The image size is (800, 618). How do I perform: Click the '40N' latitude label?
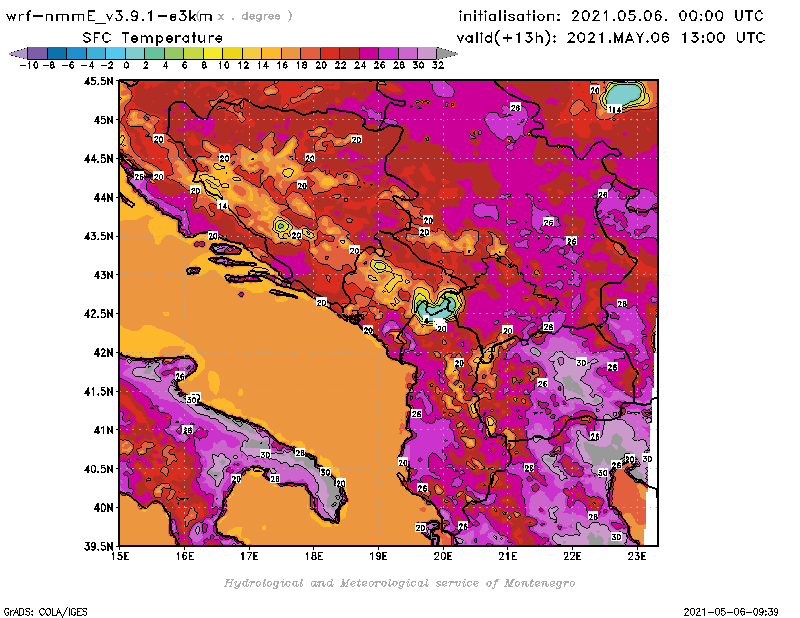103,508
